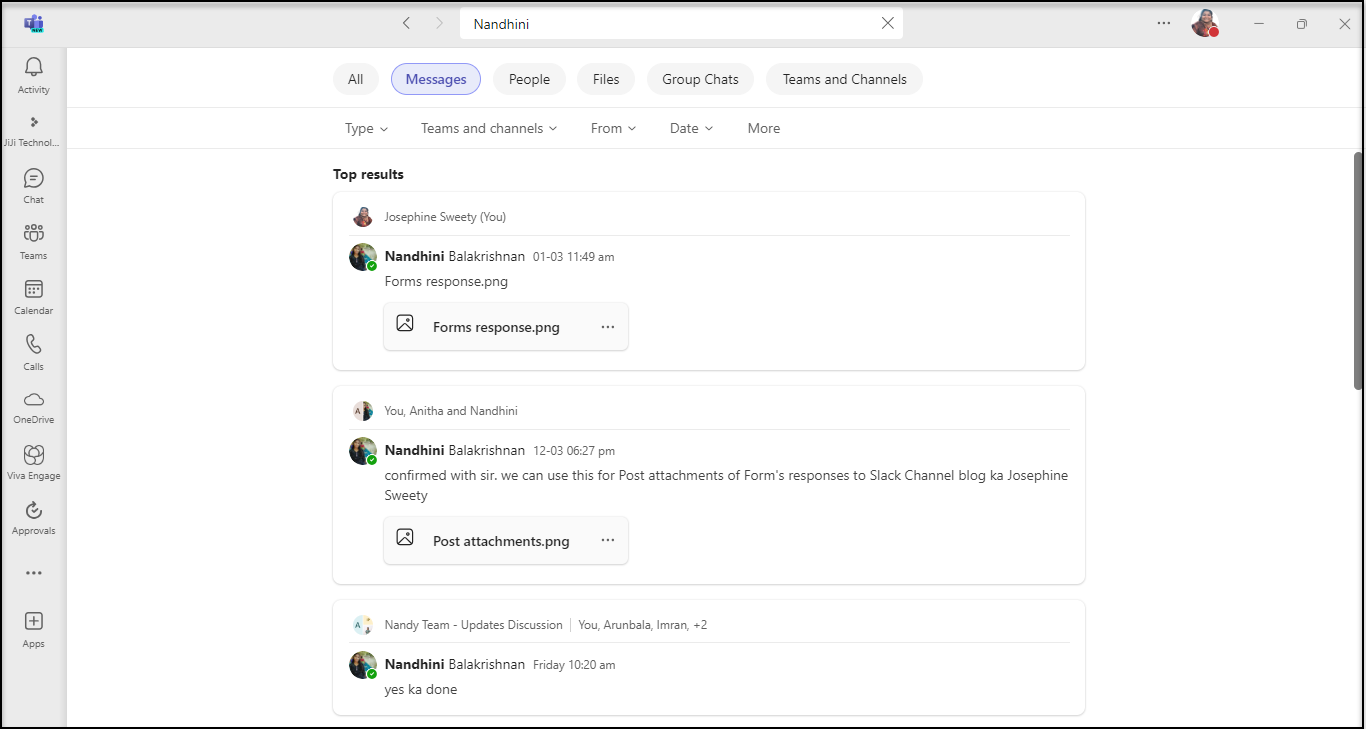Clear the Nandhini search text

(887, 23)
